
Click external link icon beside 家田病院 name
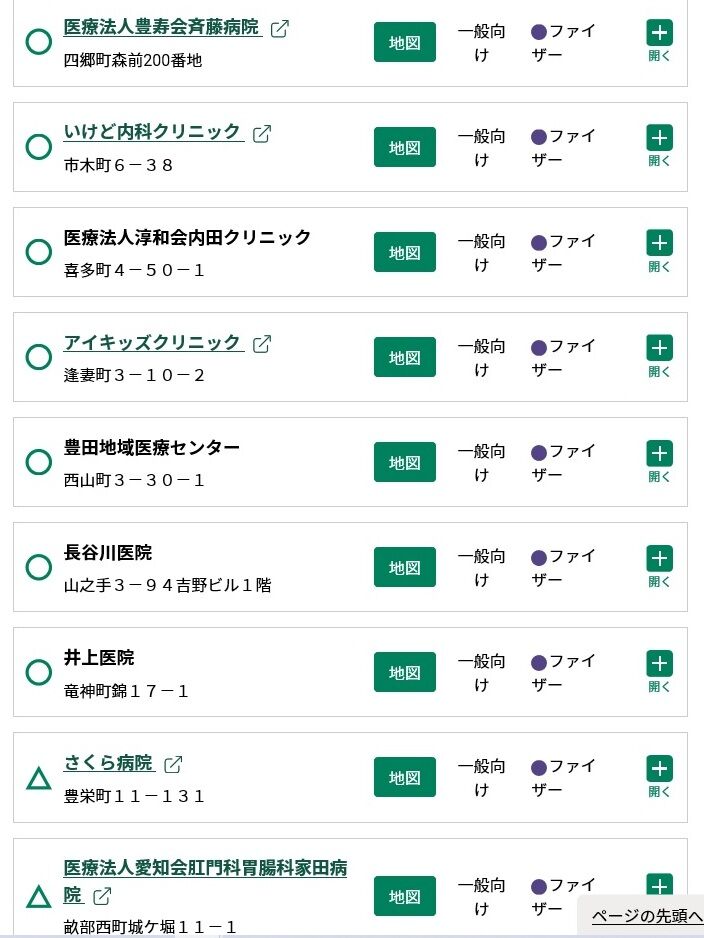[102, 895]
